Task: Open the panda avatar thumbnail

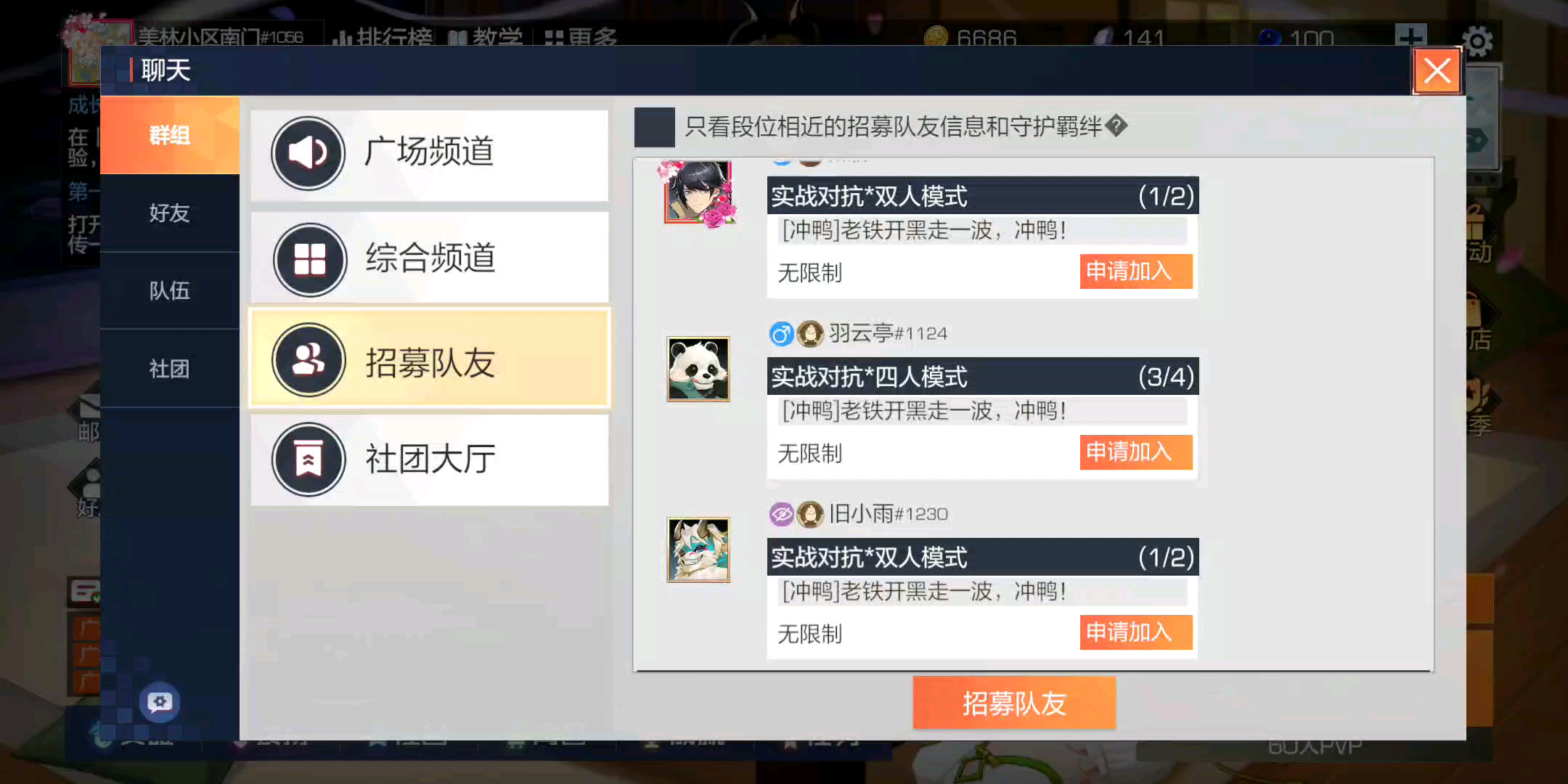Action: (698, 369)
